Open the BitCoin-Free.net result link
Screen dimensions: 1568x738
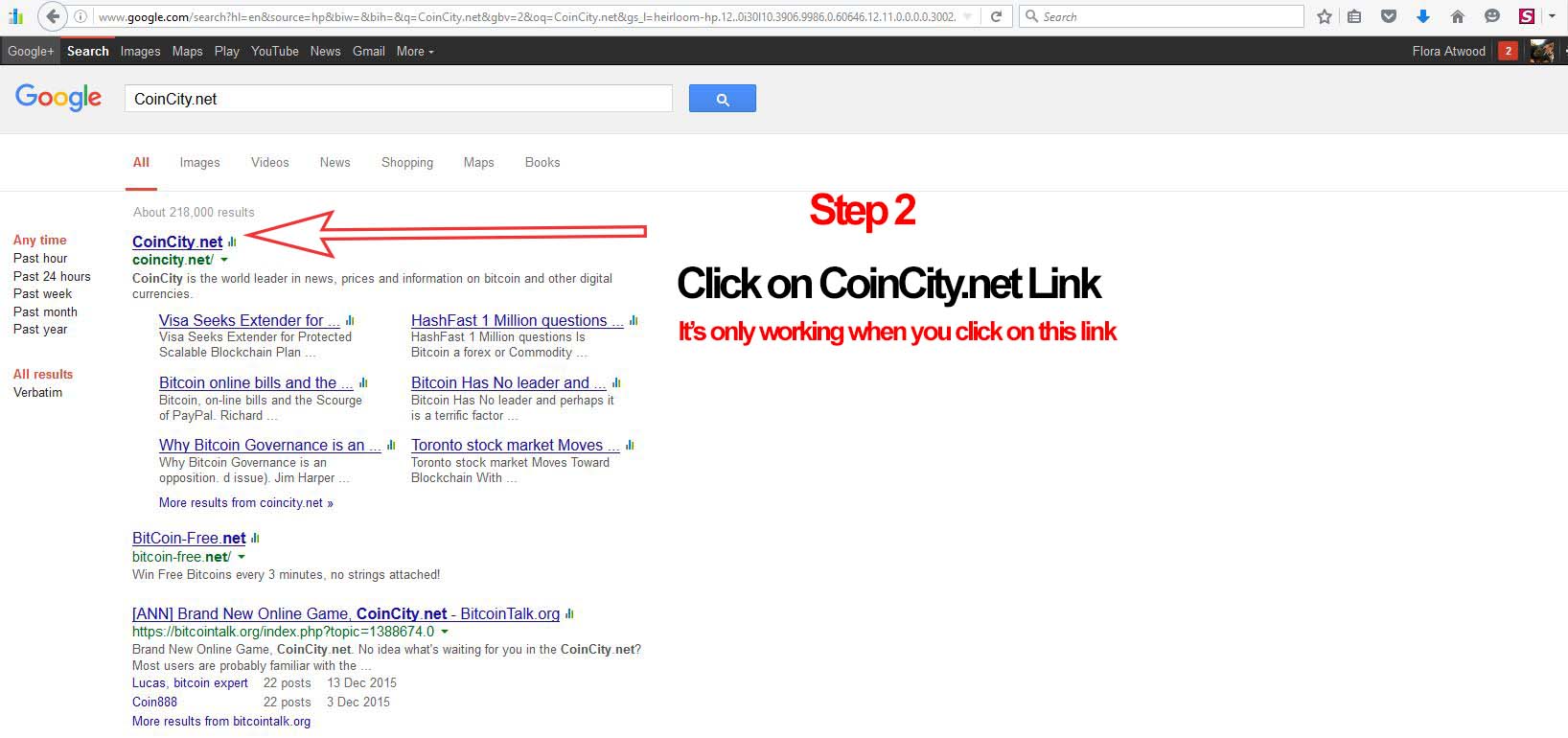pos(189,538)
